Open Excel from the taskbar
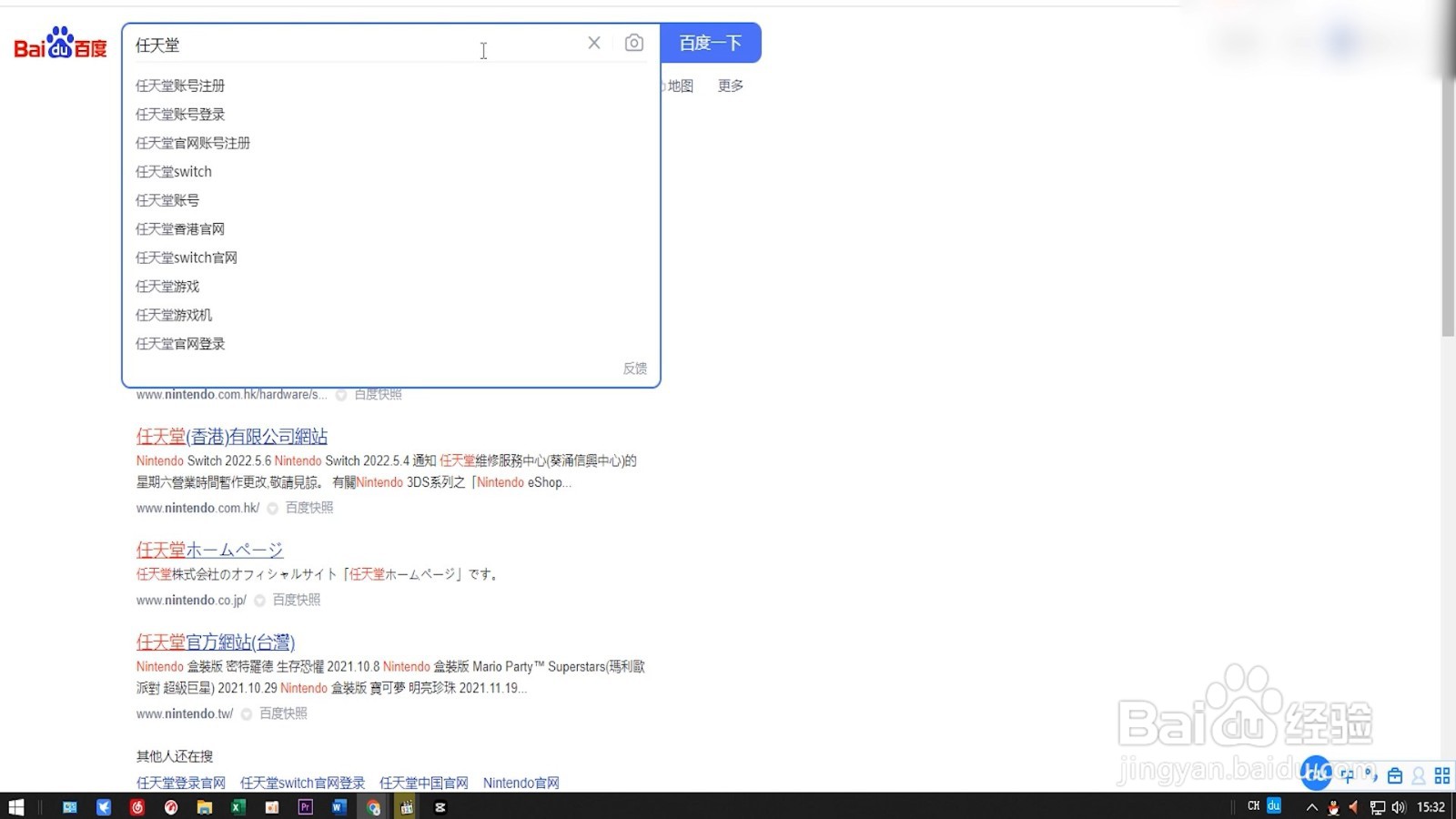This screenshot has height=819, width=1456. click(238, 806)
